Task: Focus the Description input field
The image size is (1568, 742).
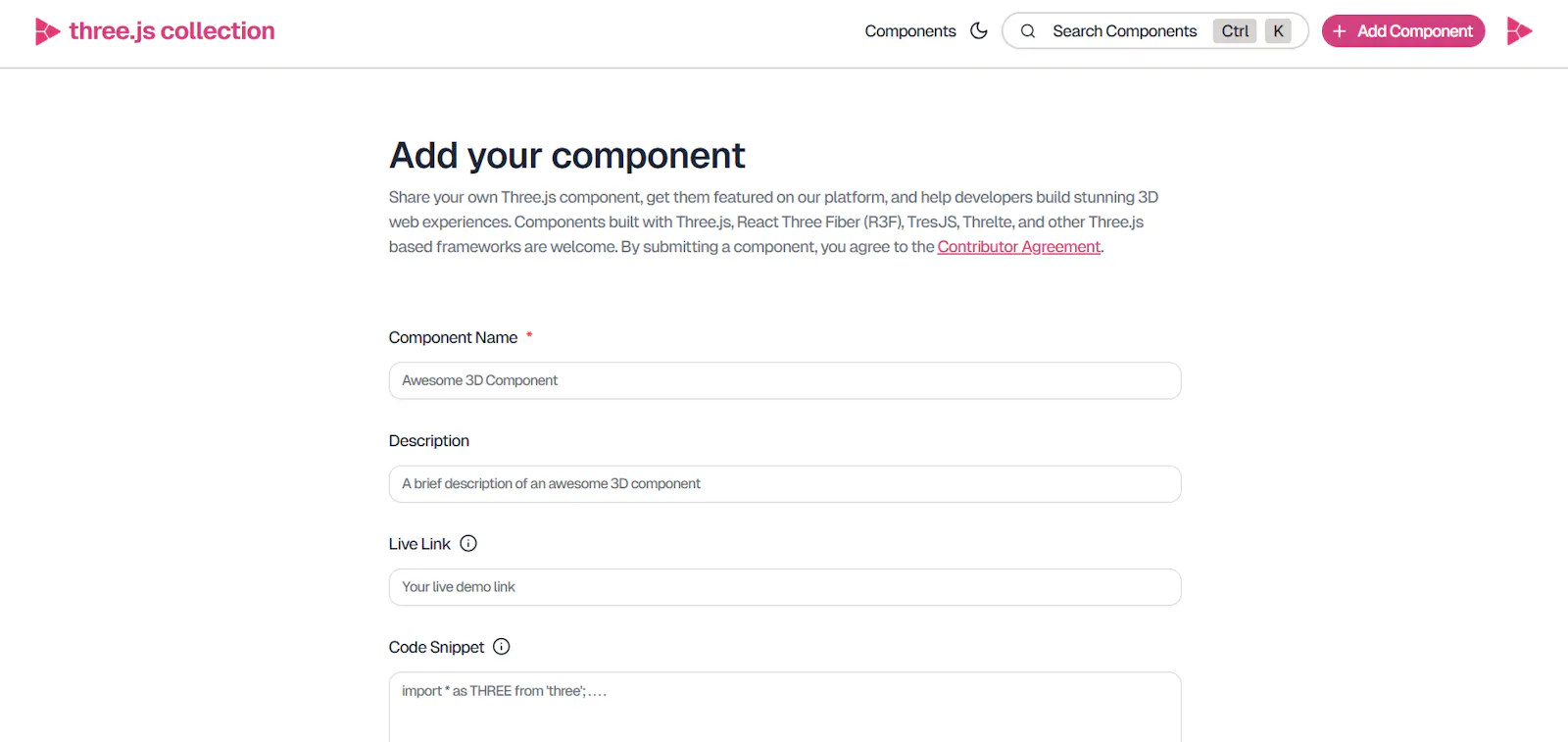Action: point(785,484)
